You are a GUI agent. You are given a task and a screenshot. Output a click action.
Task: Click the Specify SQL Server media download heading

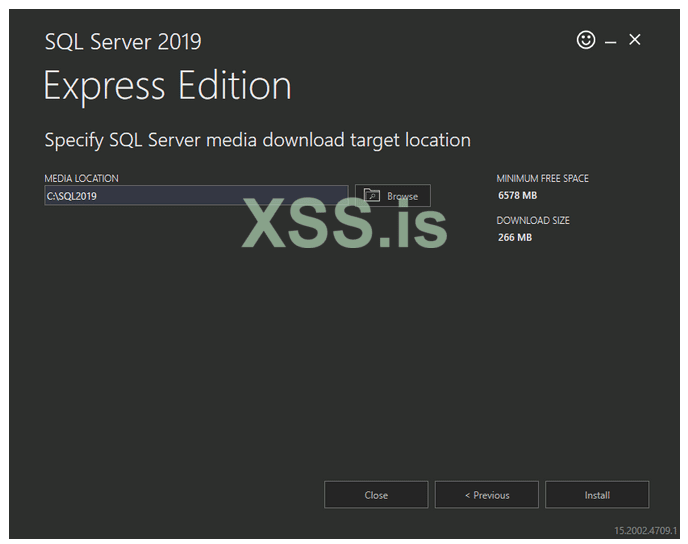(x=258, y=140)
